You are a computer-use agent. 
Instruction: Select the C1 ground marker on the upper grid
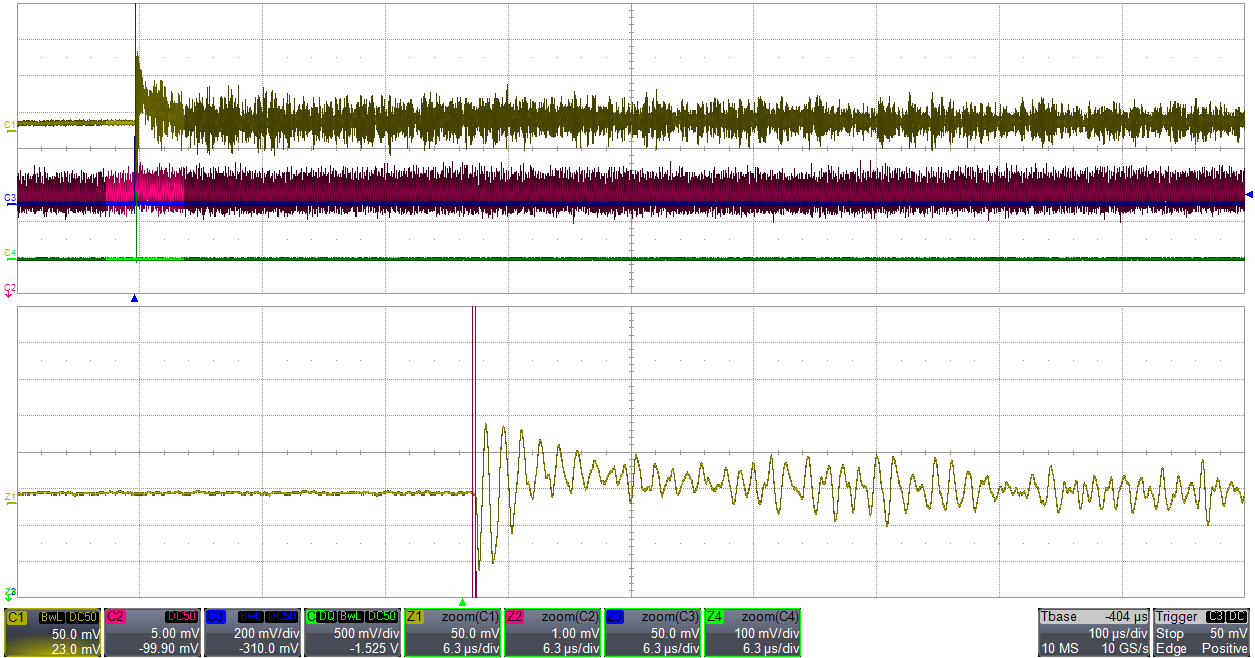[10, 125]
